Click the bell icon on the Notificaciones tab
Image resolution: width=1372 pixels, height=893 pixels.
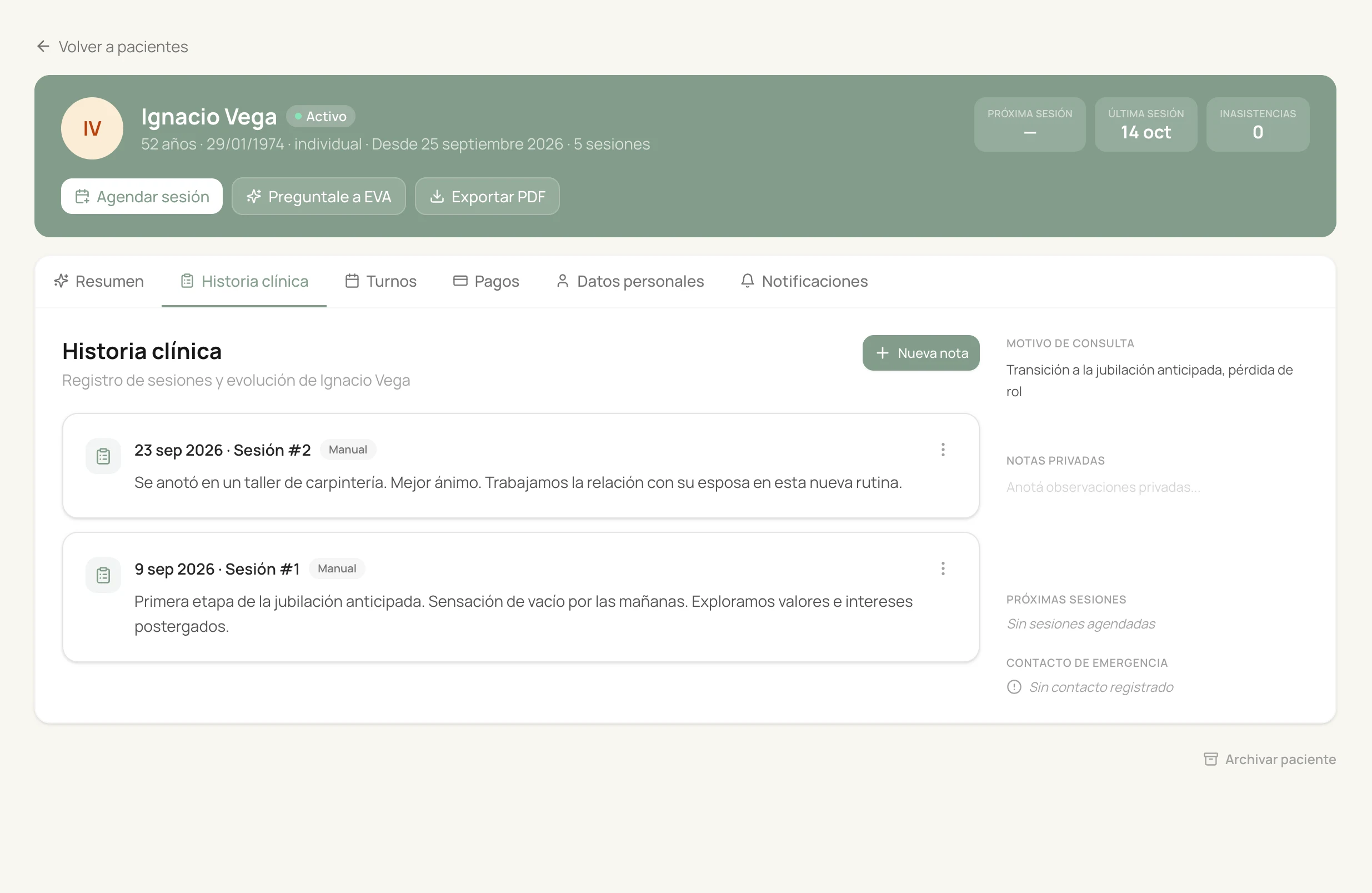pyautogui.click(x=748, y=281)
